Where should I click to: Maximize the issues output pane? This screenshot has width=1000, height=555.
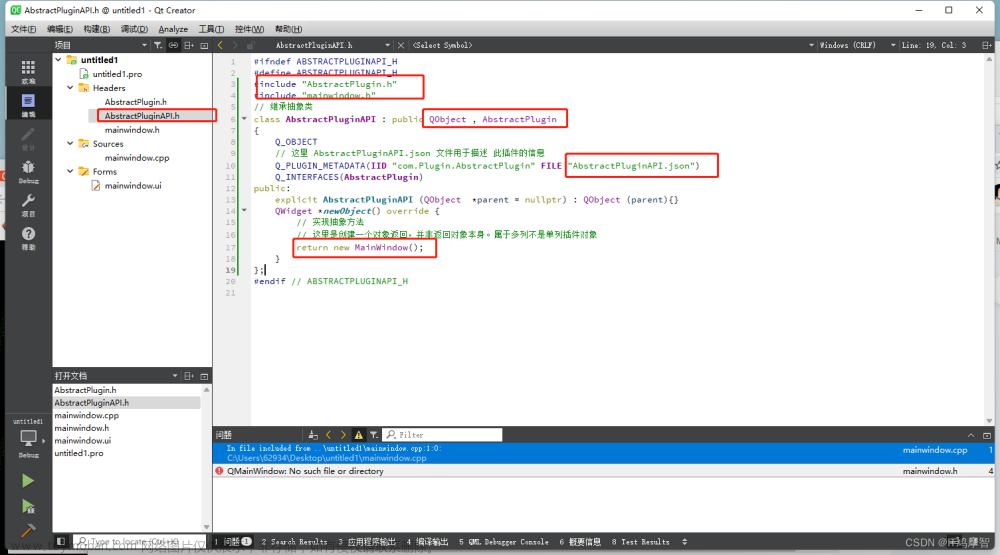pos(971,435)
